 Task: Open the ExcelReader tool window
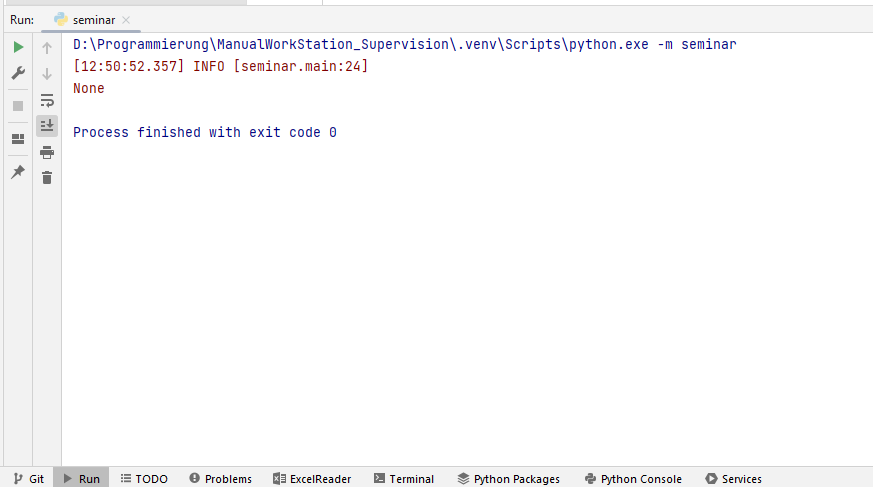[312, 479]
